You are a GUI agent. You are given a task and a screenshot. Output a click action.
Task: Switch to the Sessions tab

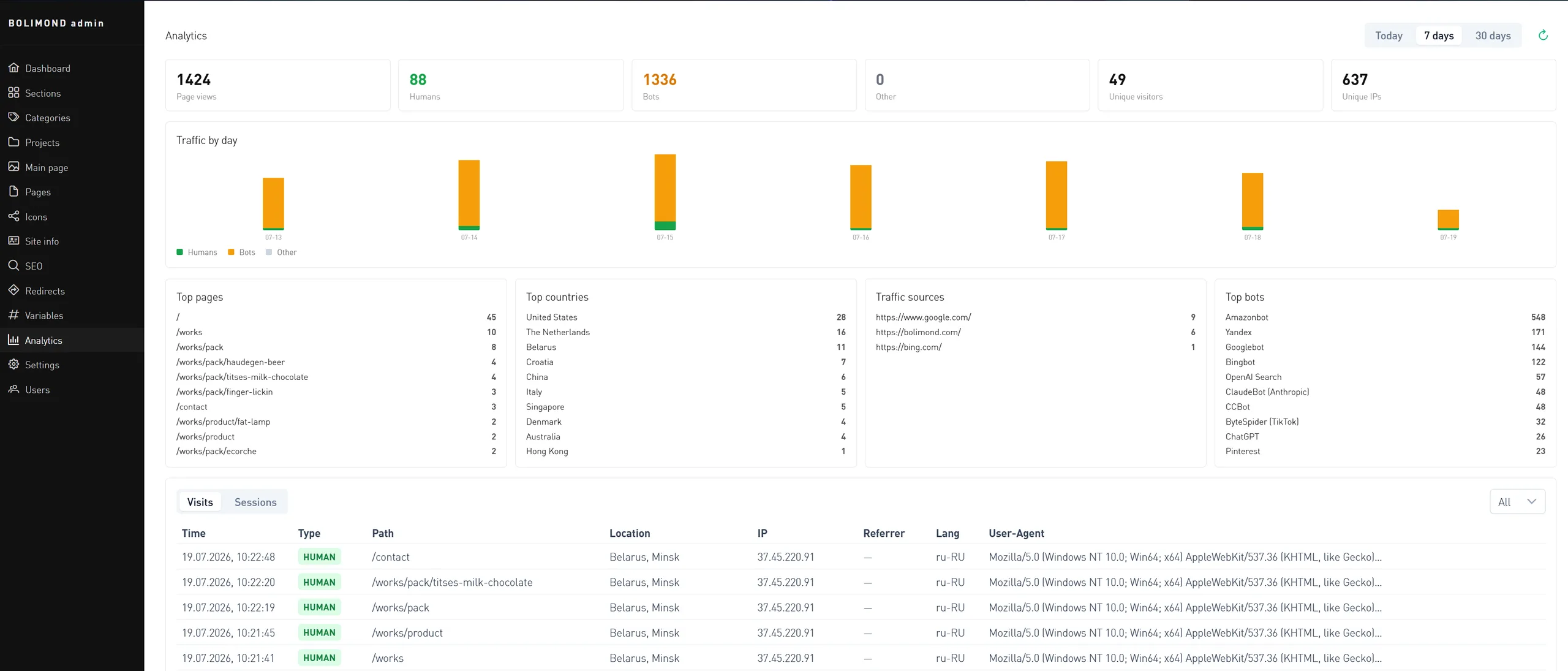click(x=255, y=502)
